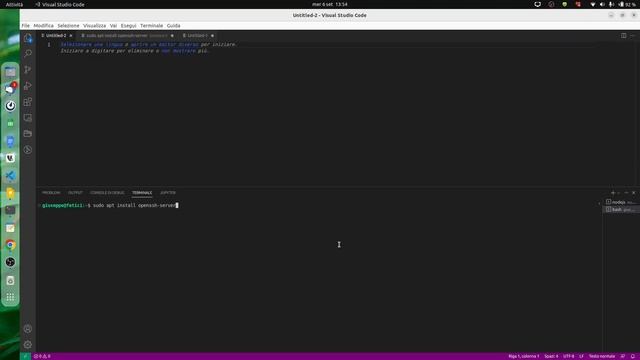Open the Search view in activity bar
This screenshot has width=640, height=360.
[28, 53]
